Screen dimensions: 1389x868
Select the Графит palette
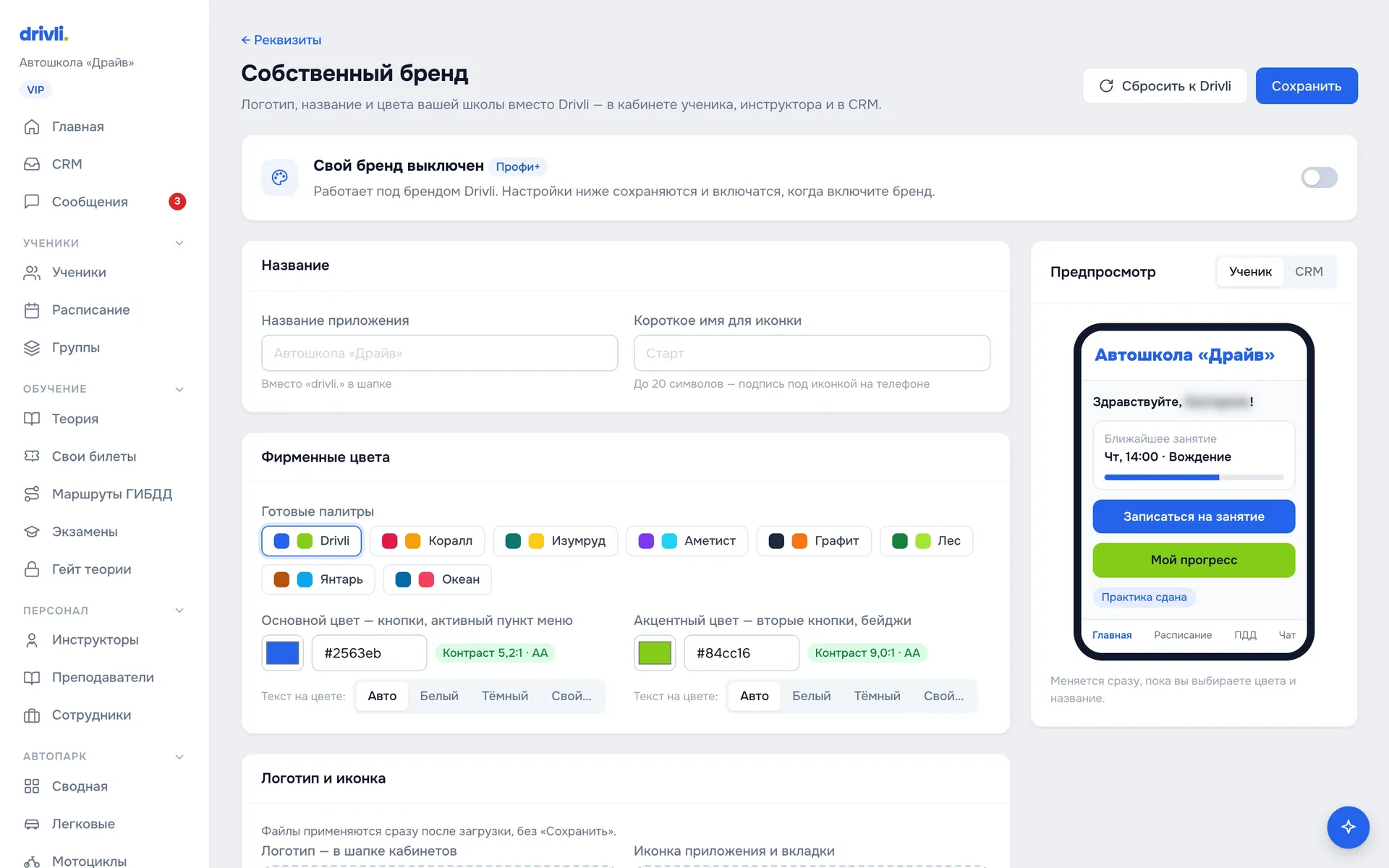point(814,541)
